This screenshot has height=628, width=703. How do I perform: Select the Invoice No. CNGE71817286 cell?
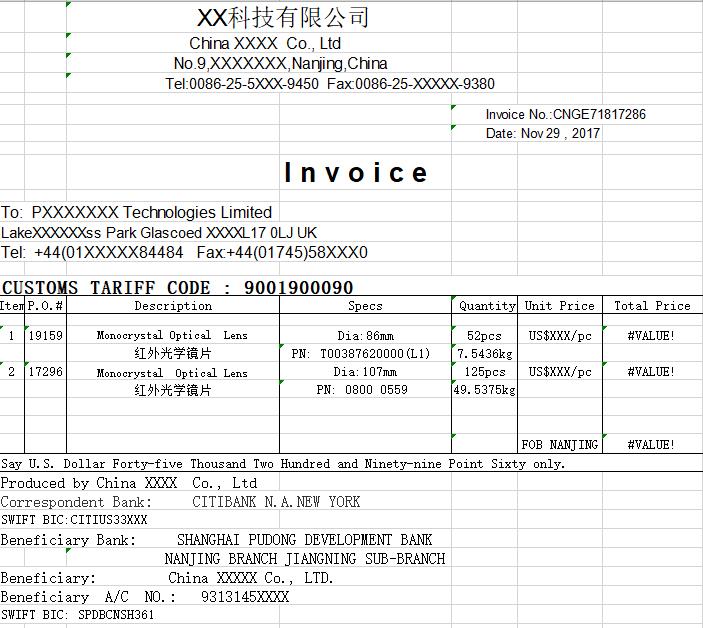pos(566,114)
